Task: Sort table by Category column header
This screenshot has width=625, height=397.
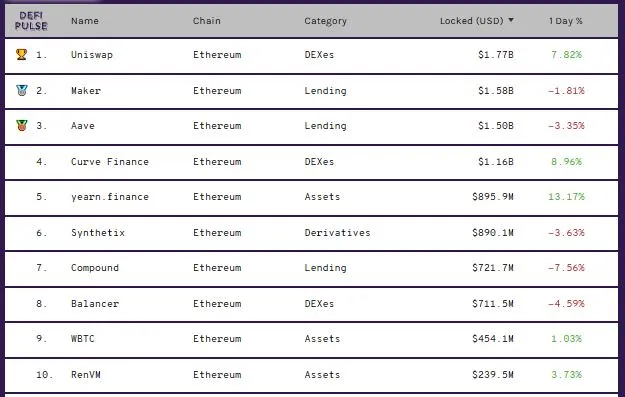Action: (x=325, y=21)
